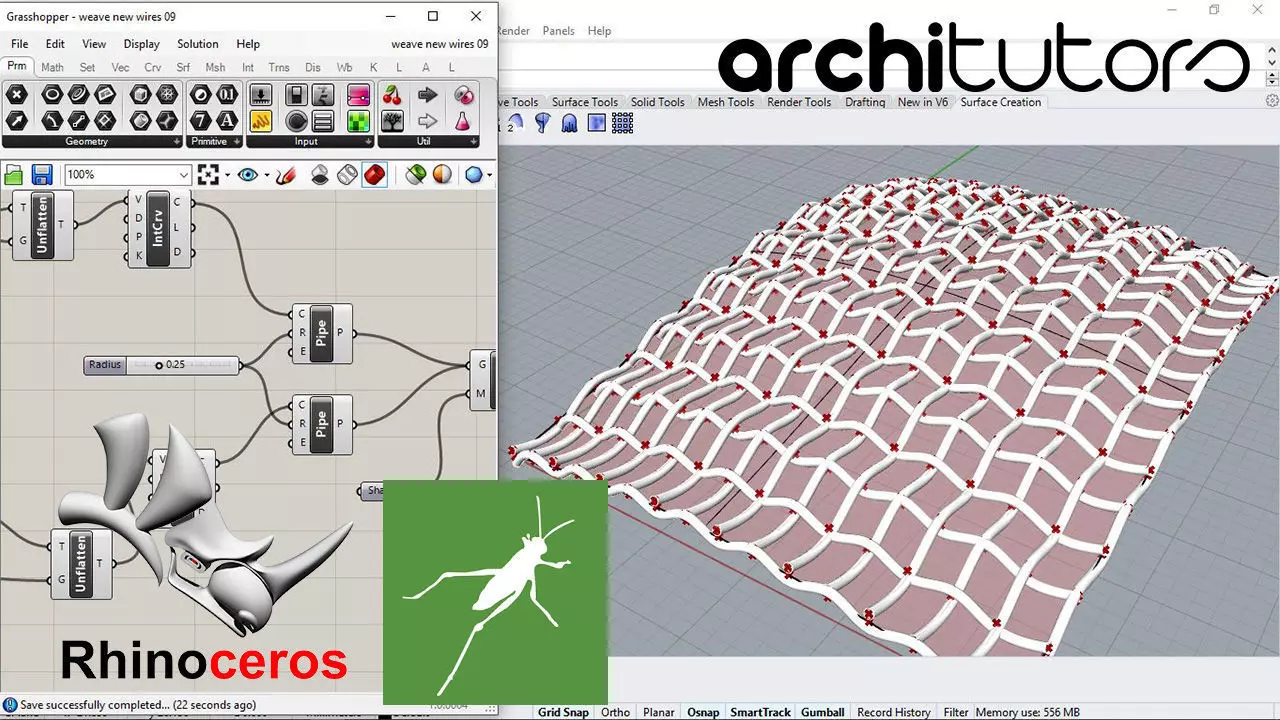Select the Point parameter icon in Geometry

pyautogui.click(x=16, y=95)
